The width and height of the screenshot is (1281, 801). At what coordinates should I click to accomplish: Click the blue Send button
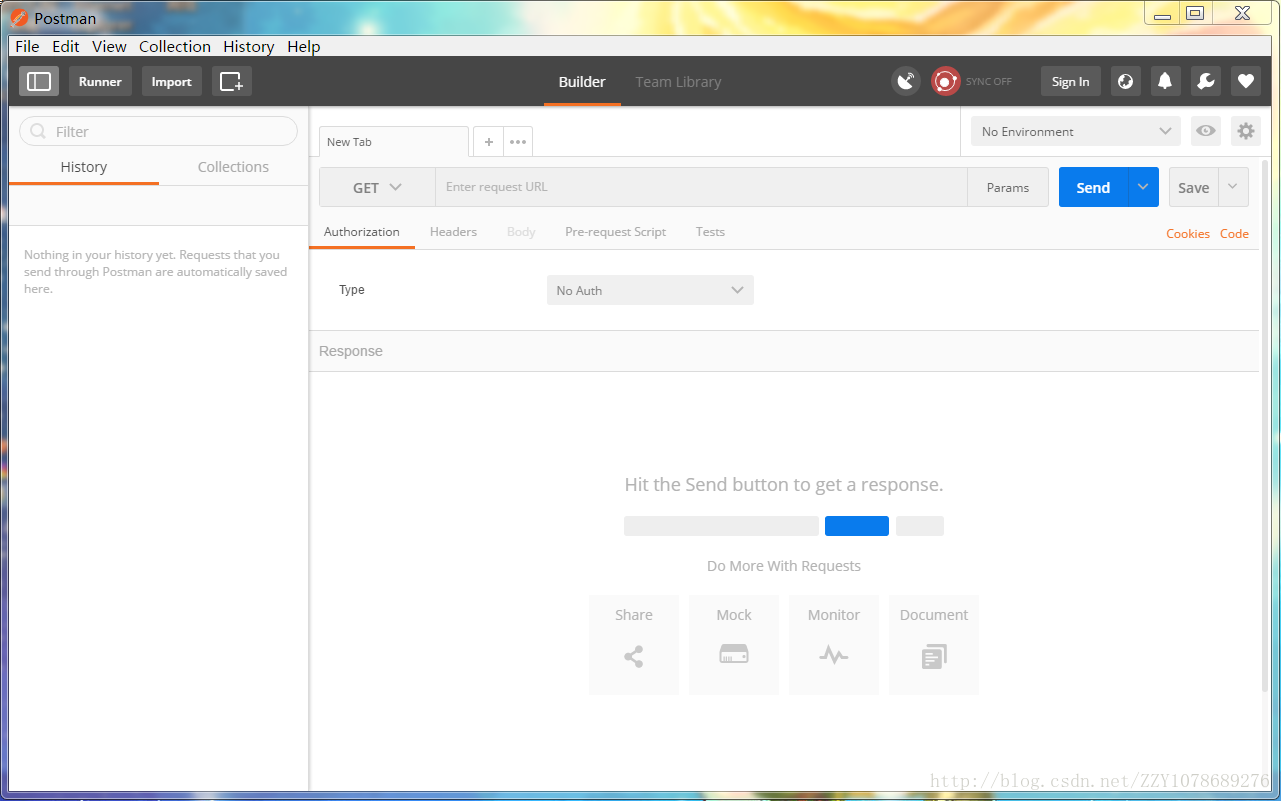click(1093, 187)
